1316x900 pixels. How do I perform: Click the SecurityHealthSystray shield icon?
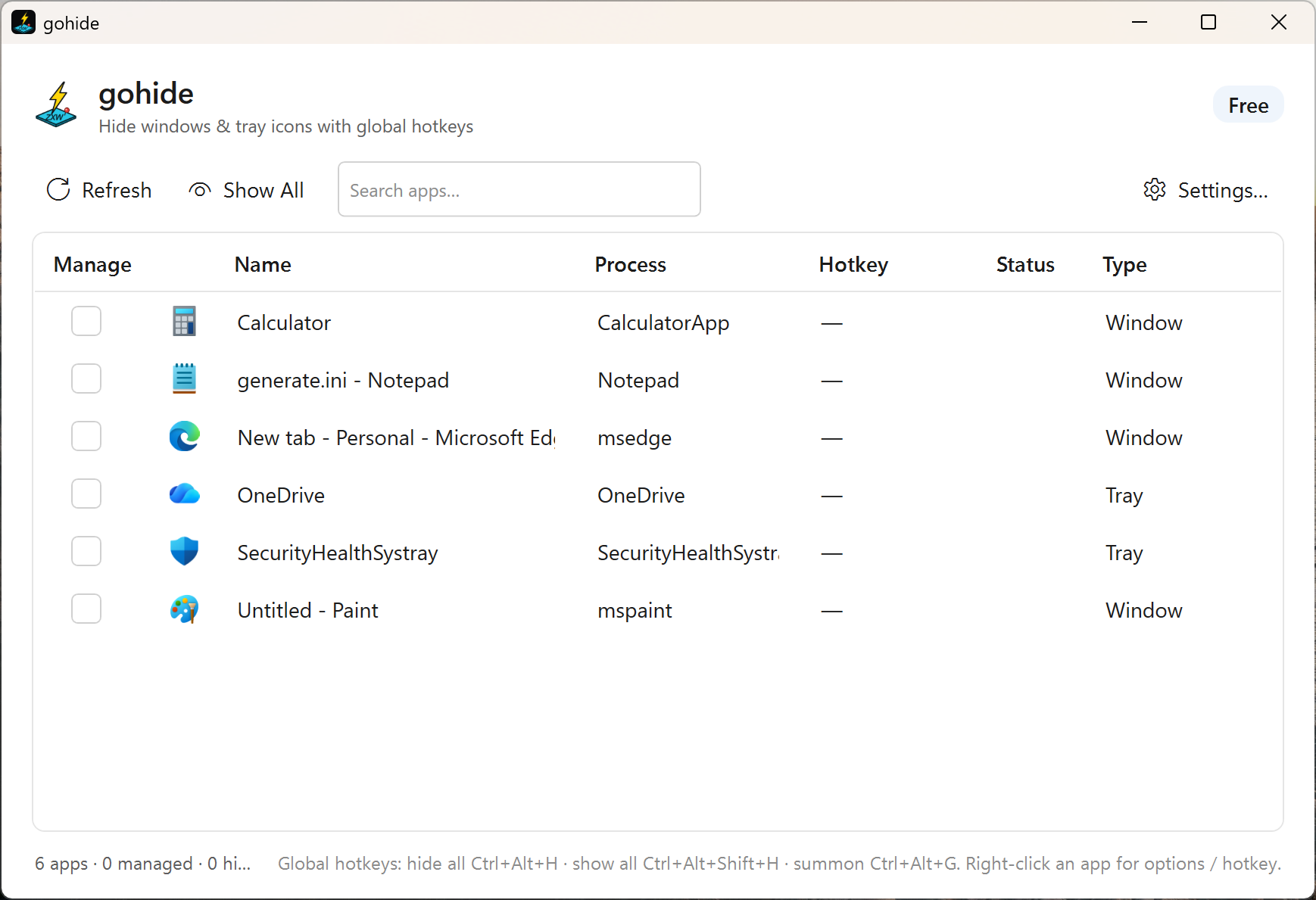184,552
